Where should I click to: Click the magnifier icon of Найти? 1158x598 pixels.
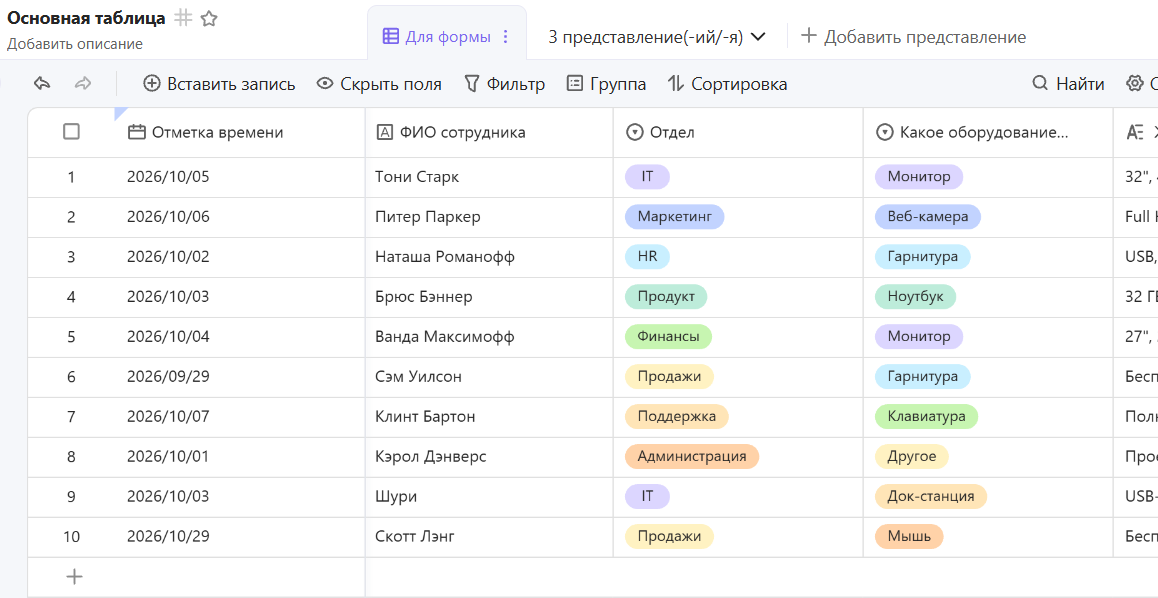pyautogui.click(x=1040, y=83)
